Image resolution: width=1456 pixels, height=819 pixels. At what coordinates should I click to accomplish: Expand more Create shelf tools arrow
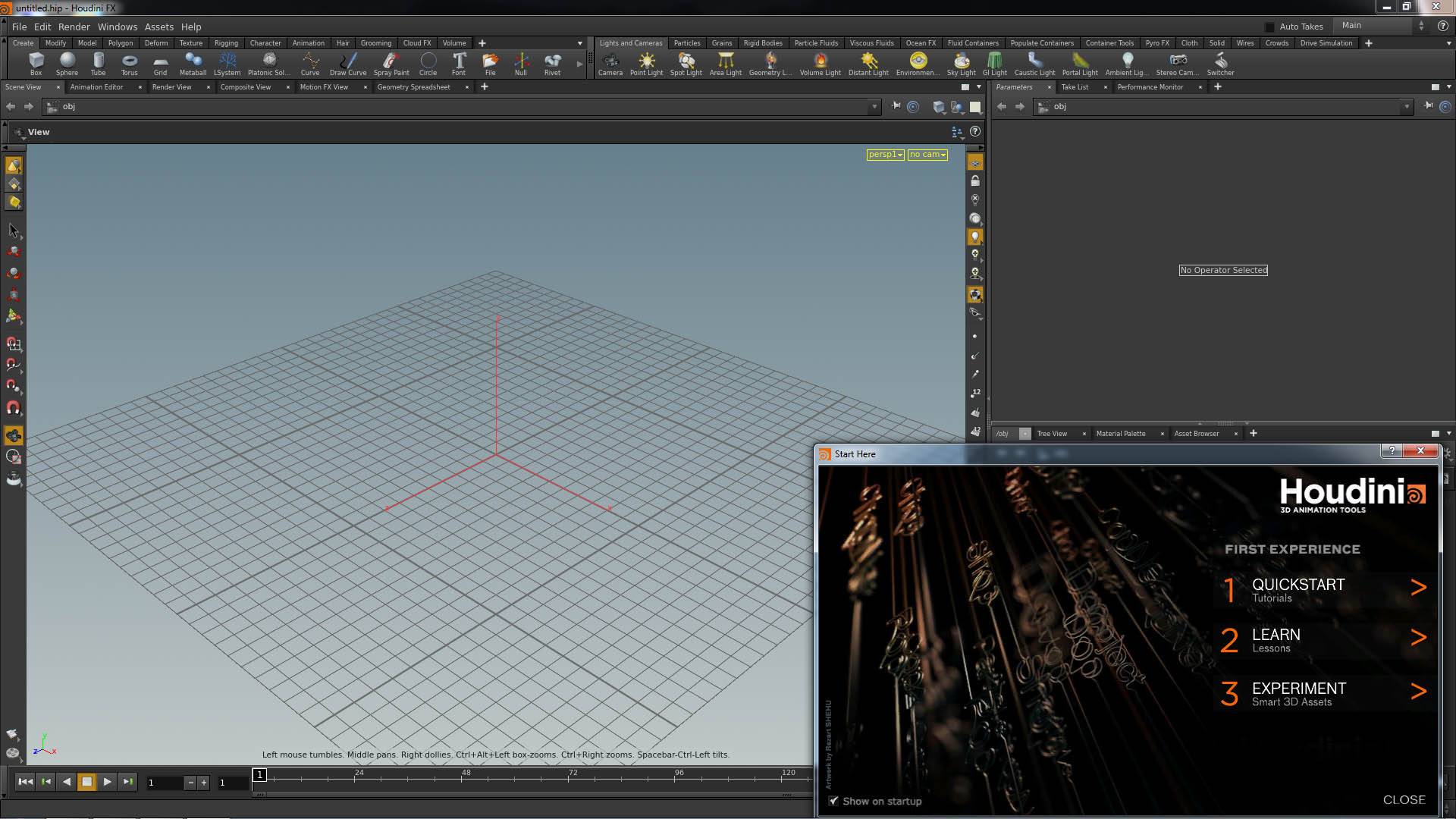579,64
